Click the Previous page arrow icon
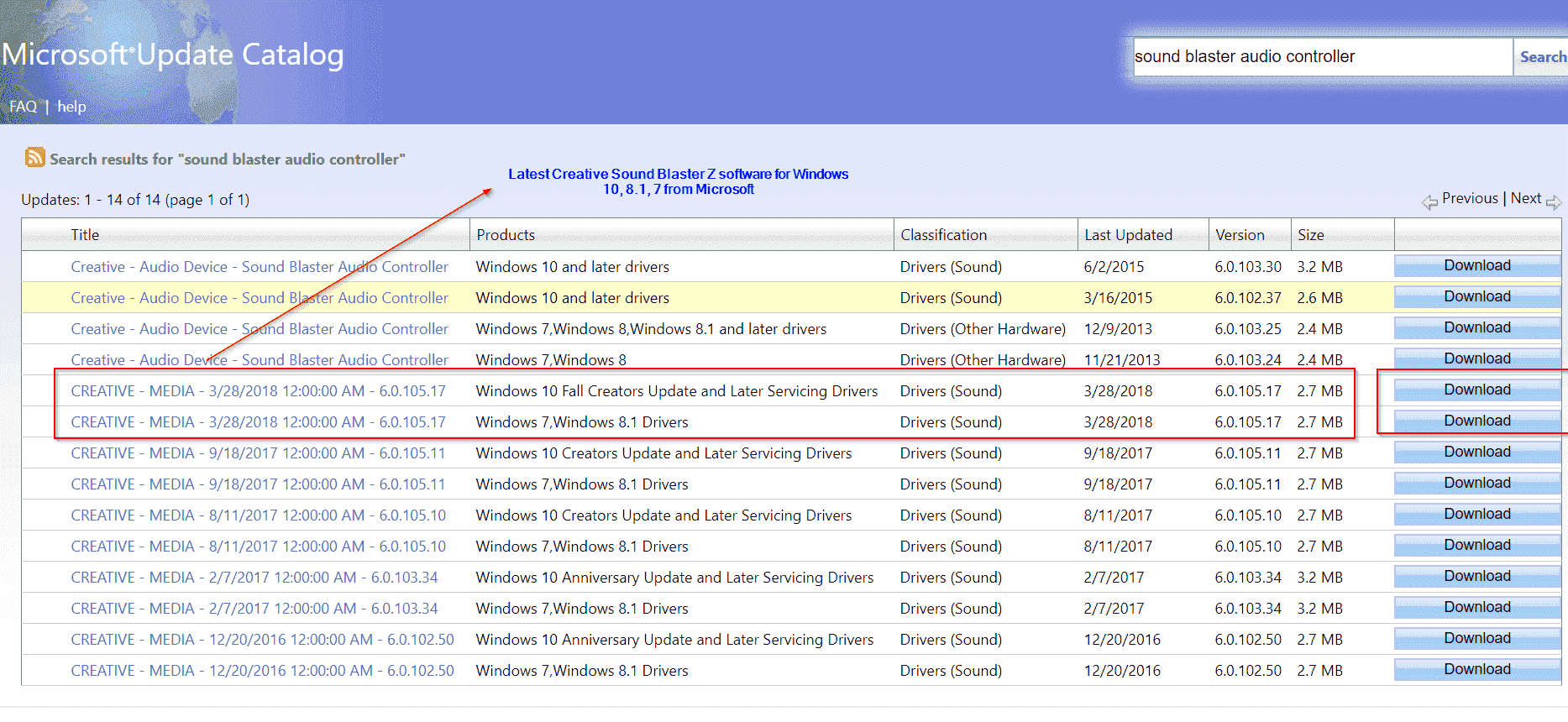This screenshot has width=1568, height=722. (x=1429, y=201)
